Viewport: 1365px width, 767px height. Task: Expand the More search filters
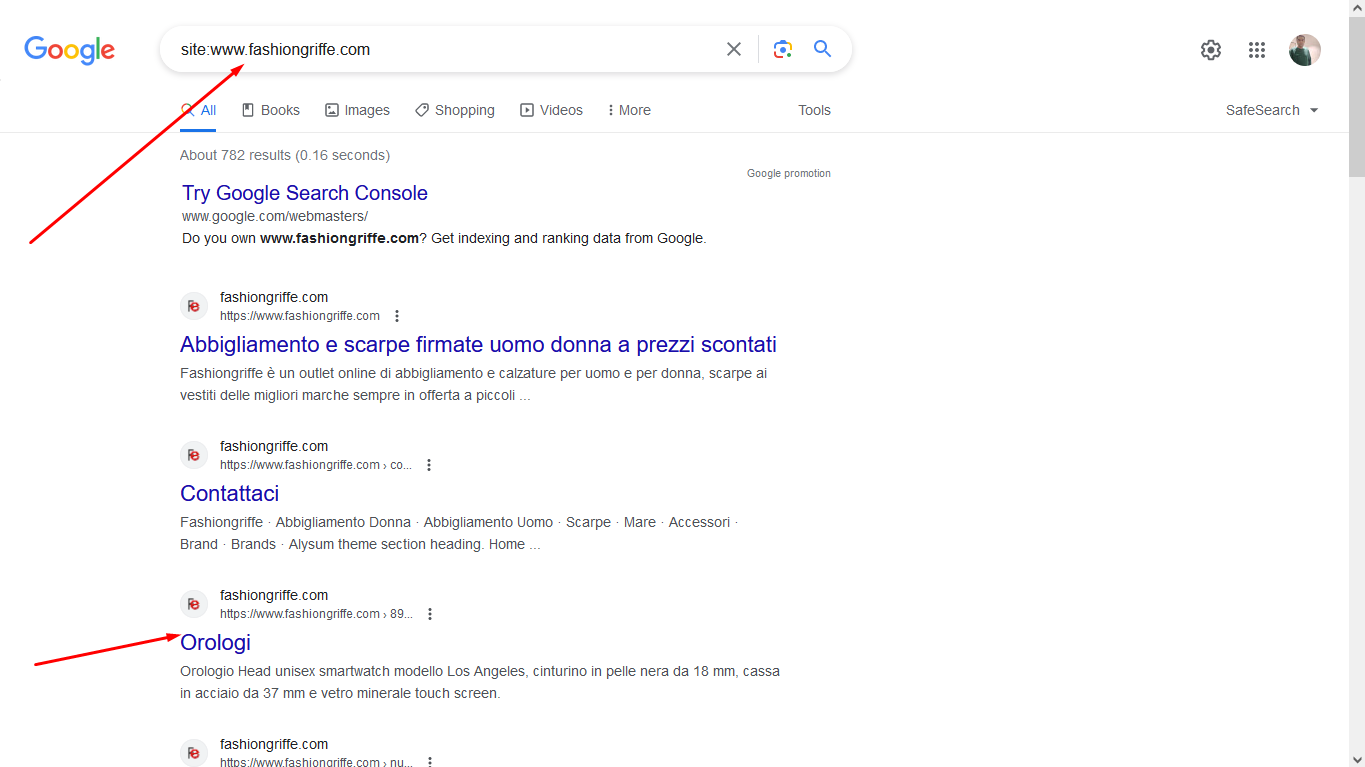pos(629,110)
